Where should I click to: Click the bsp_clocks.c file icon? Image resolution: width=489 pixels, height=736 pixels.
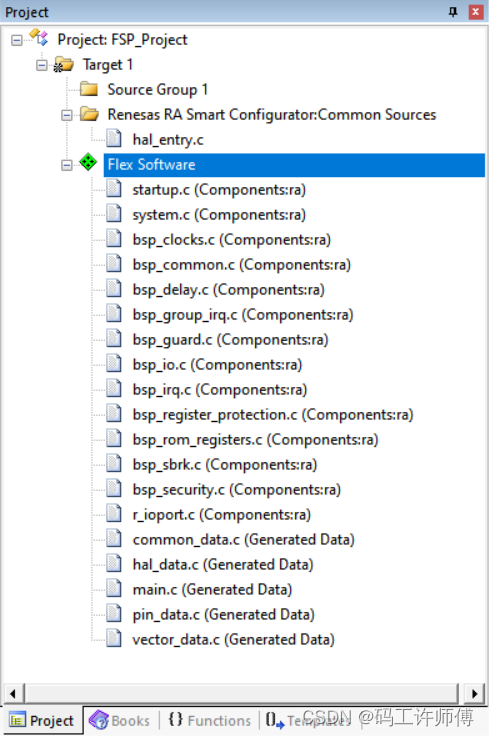pos(114,239)
